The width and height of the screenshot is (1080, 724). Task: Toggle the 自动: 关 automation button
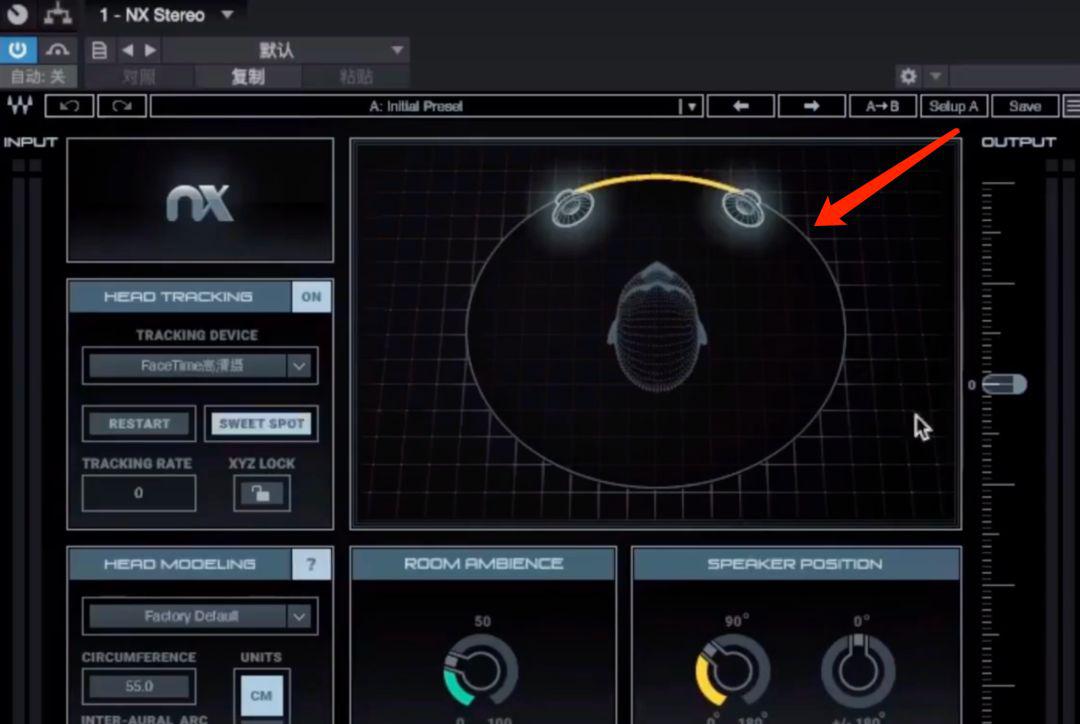tap(38, 76)
